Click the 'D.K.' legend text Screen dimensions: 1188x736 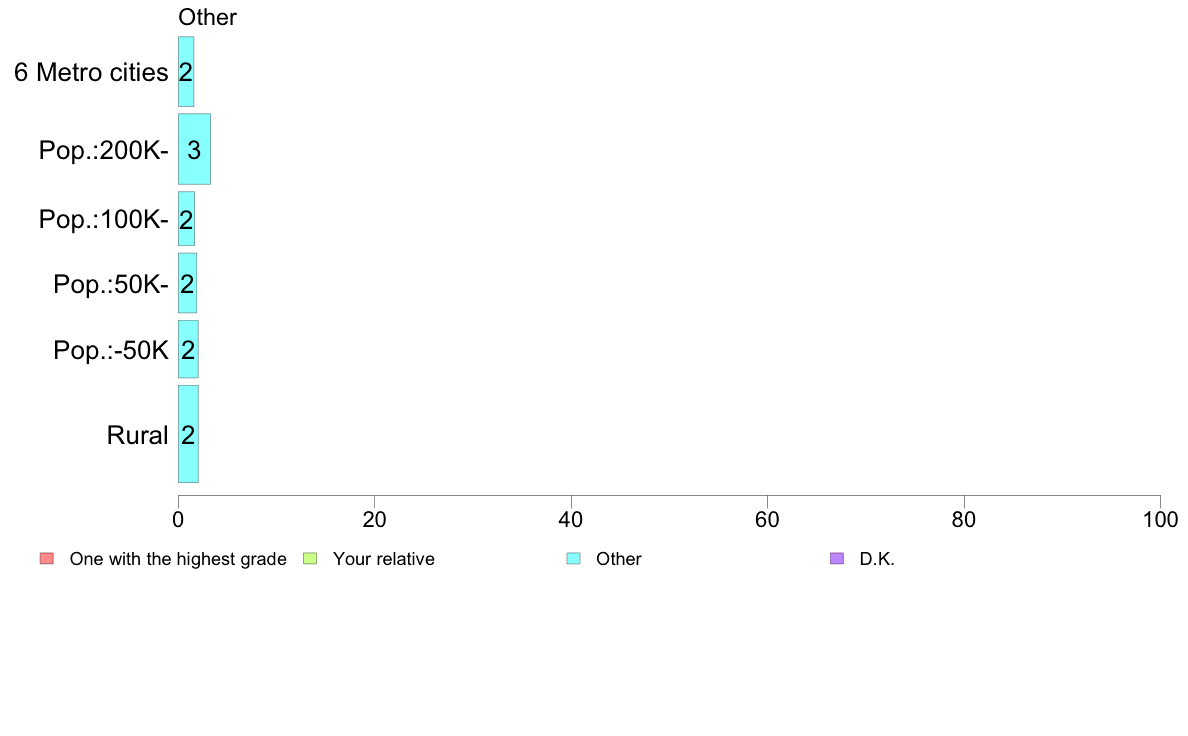[x=877, y=559]
